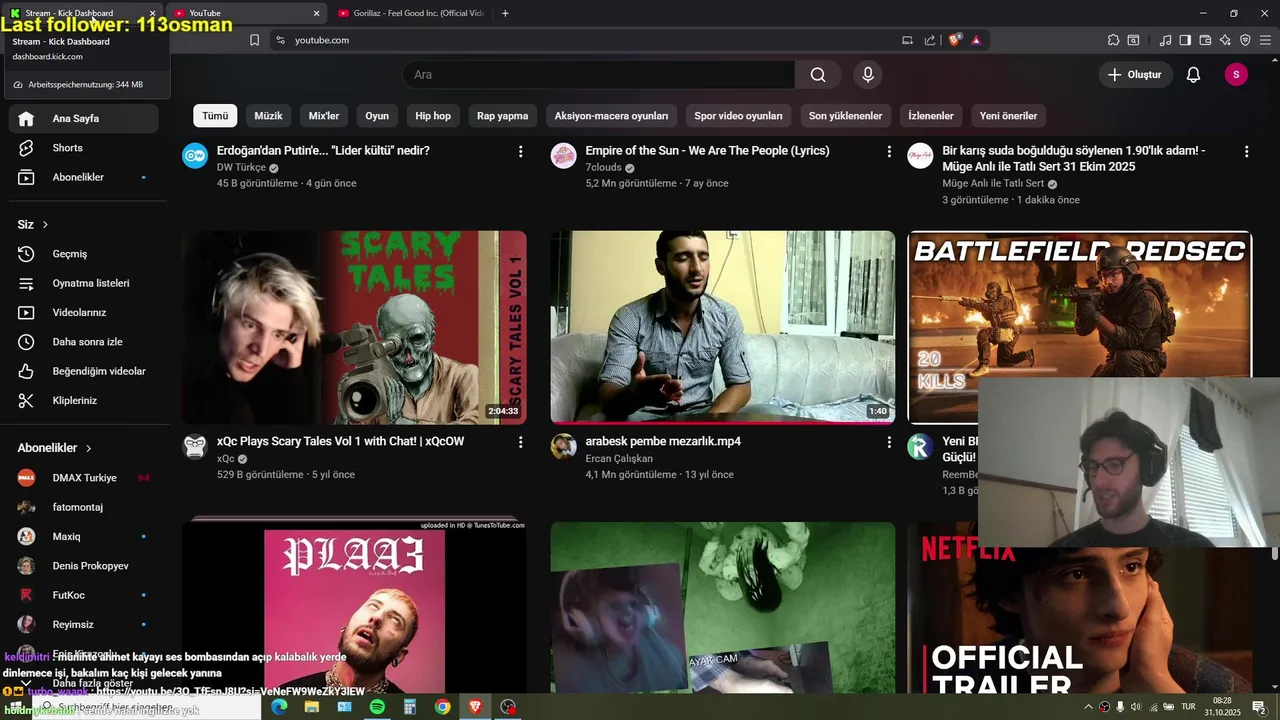Image resolution: width=1280 pixels, height=720 pixels.
Task: Click the Oluştur create button
Action: click(1135, 75)
